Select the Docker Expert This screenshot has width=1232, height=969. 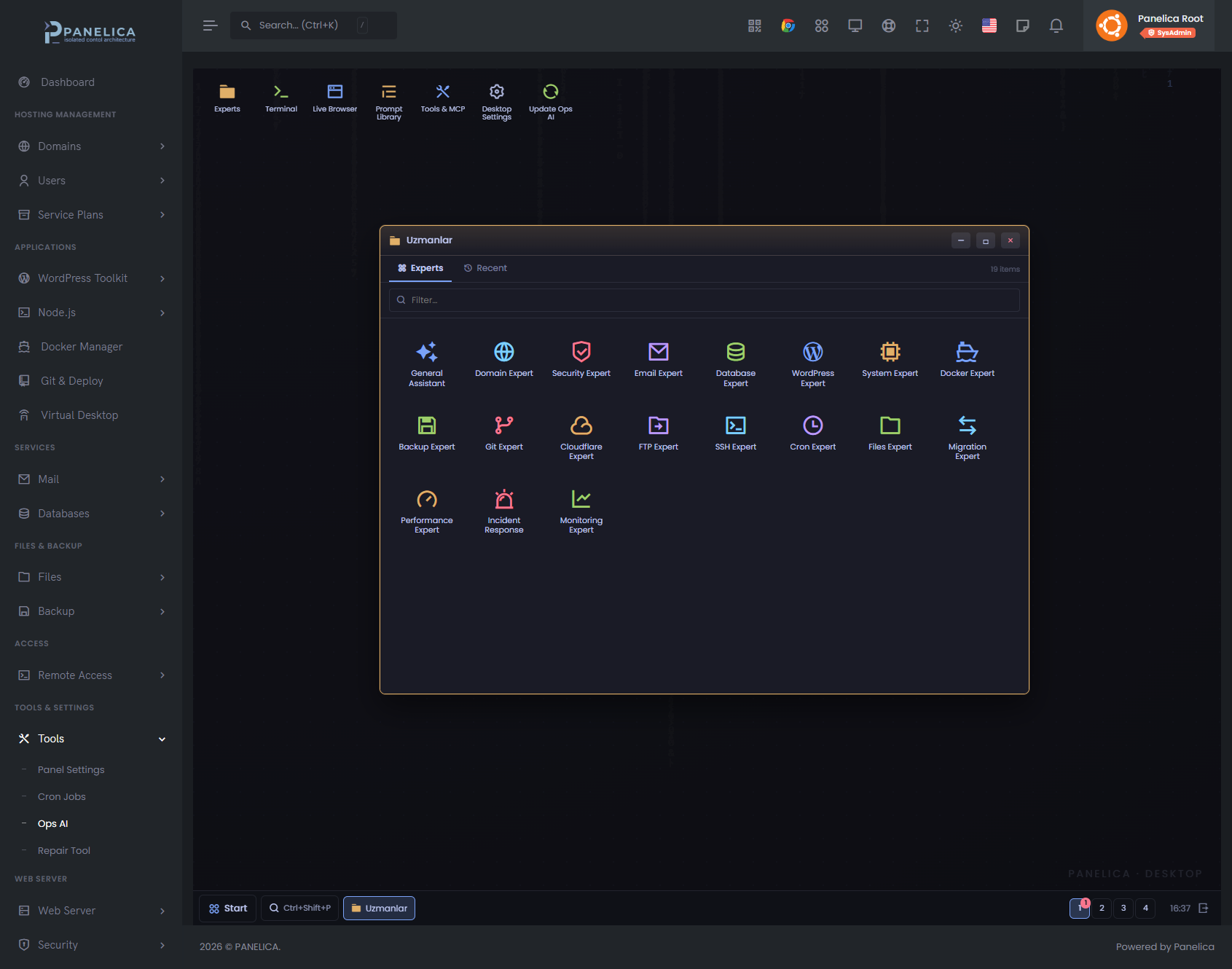click(968, 360)
